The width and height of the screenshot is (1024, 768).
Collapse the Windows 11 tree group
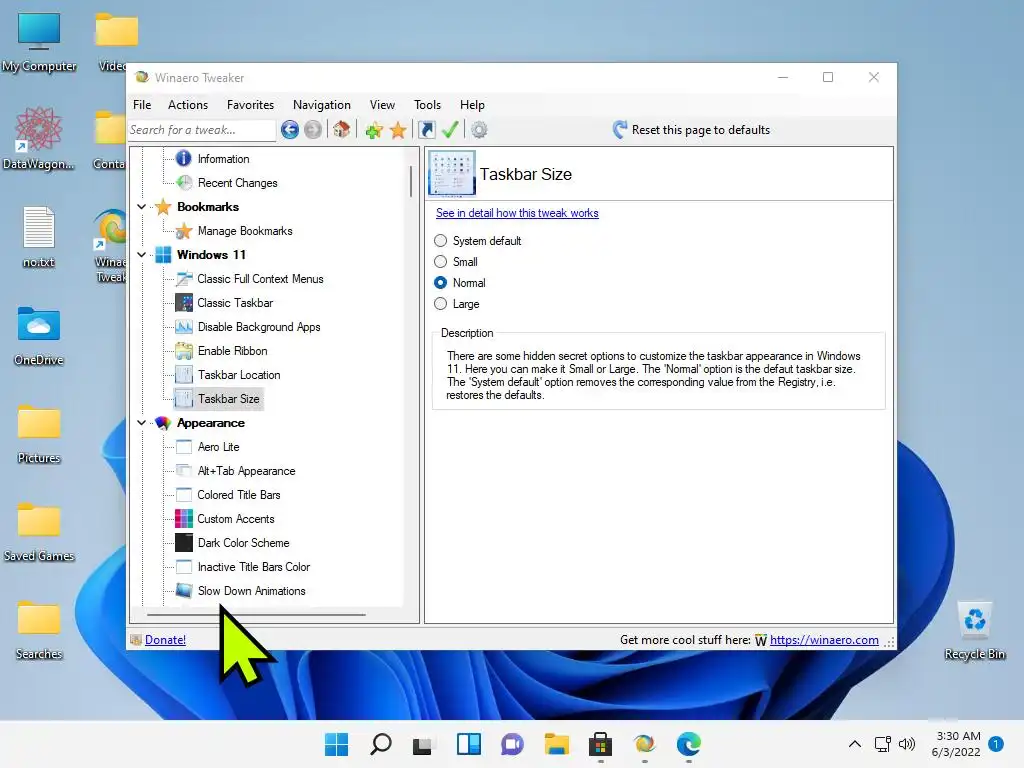[142, 255]
